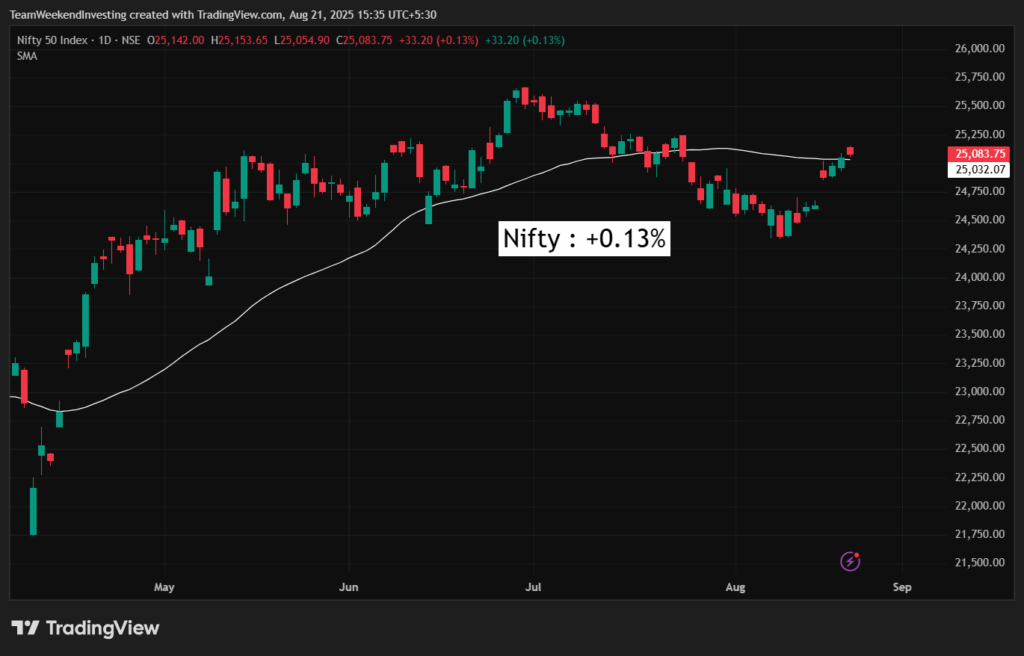Click the Jul label on time axis

click(x=534, y=587)
